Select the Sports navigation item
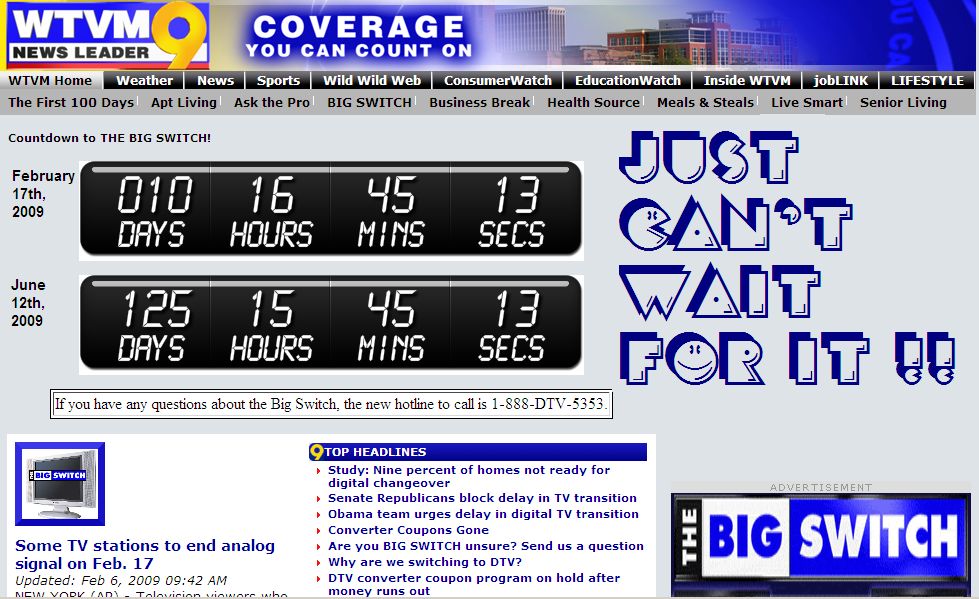 pos(278,81)
